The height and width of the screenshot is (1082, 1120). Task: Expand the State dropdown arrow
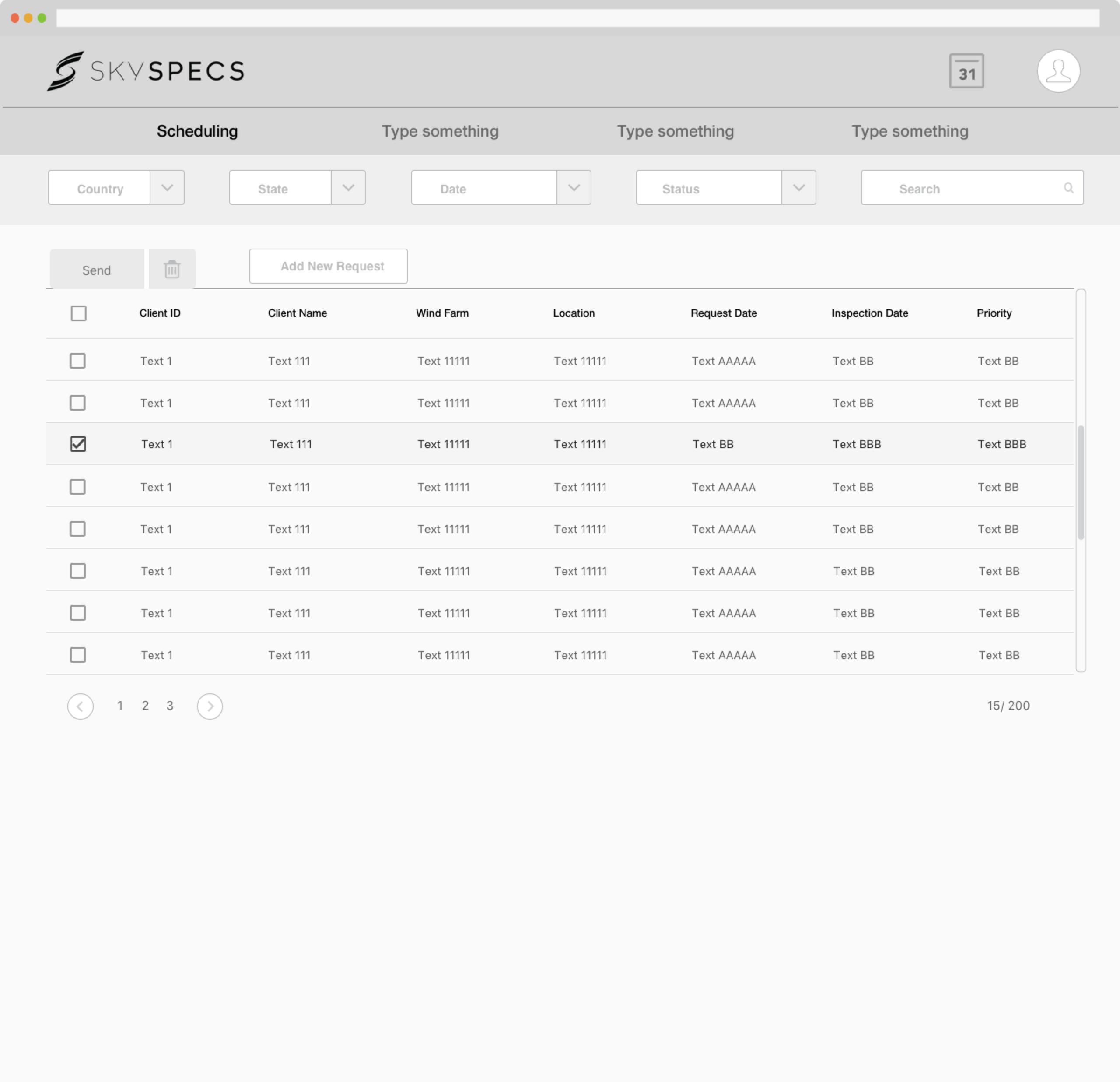(348, 187)
